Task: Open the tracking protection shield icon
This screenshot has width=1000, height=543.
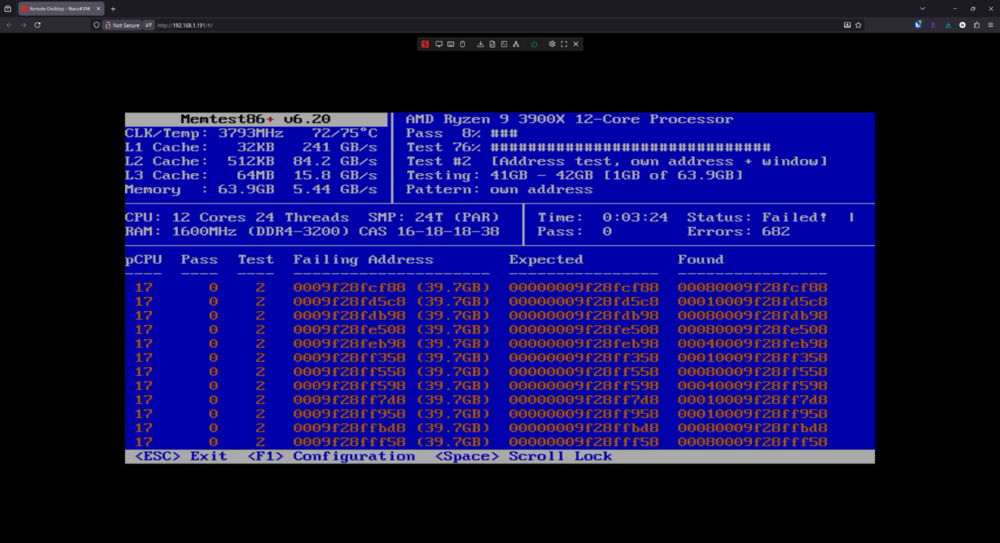Action: tap(96, 25)
